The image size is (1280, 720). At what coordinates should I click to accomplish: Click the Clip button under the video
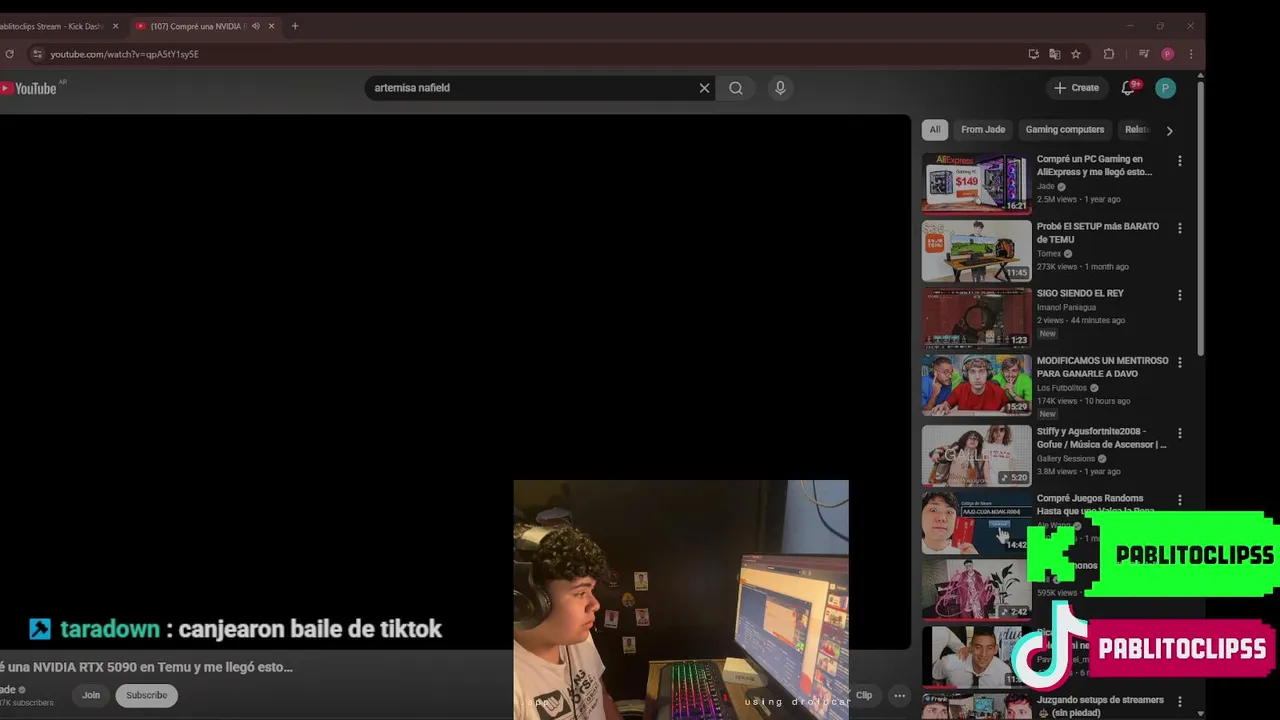coord(863,695)
